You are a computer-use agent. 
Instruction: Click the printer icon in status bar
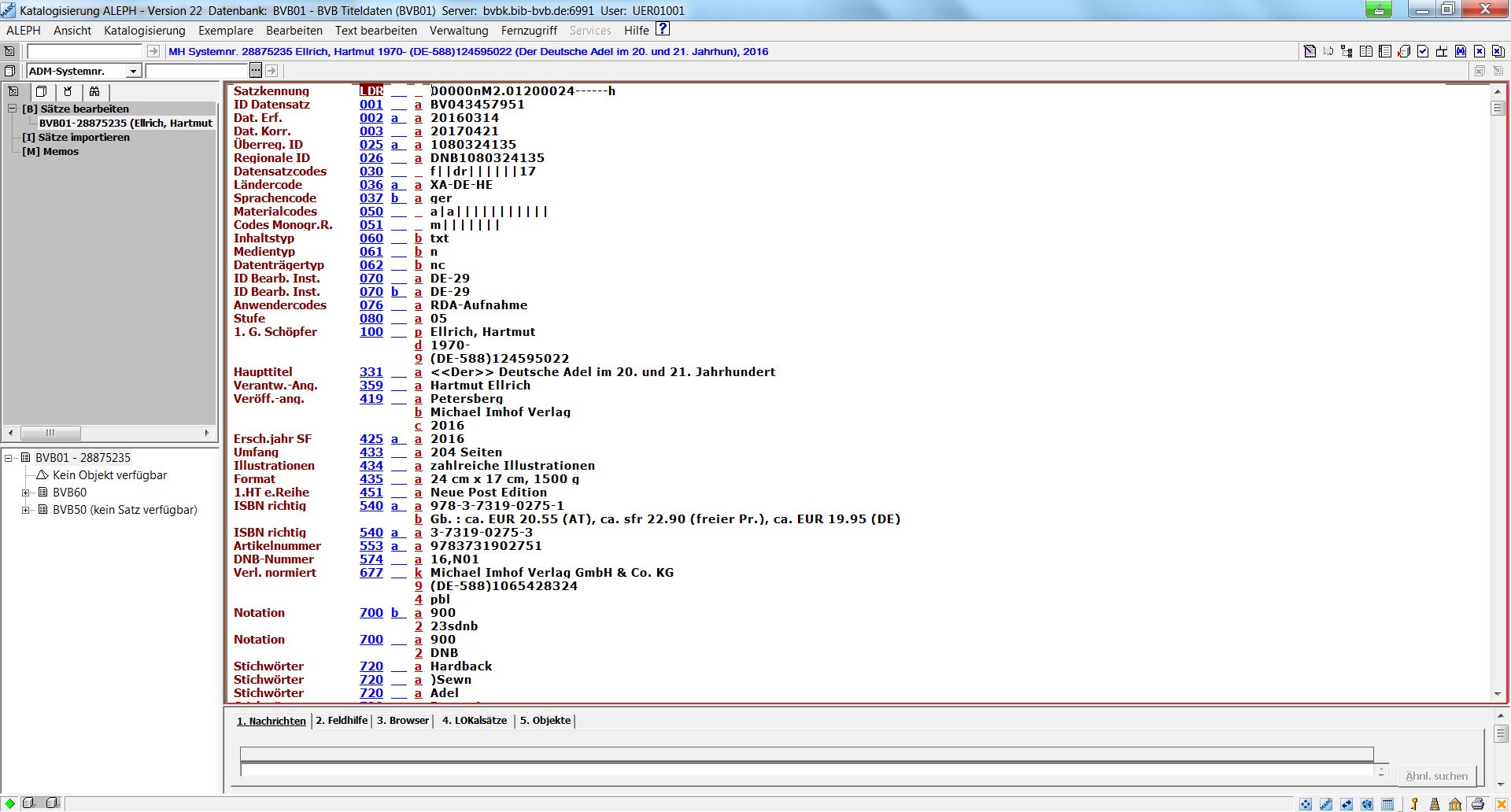pyautogui.click(x=1478, y=803)
